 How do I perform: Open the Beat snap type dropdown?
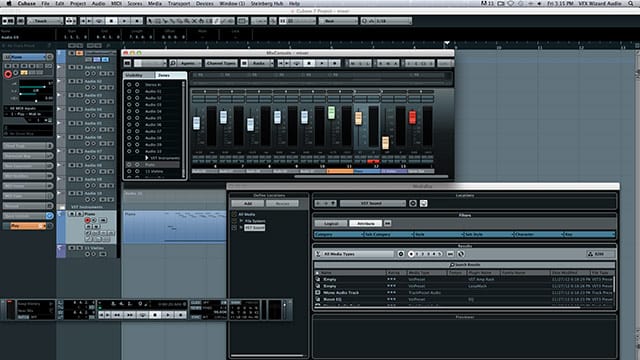(x=338, y=21)
